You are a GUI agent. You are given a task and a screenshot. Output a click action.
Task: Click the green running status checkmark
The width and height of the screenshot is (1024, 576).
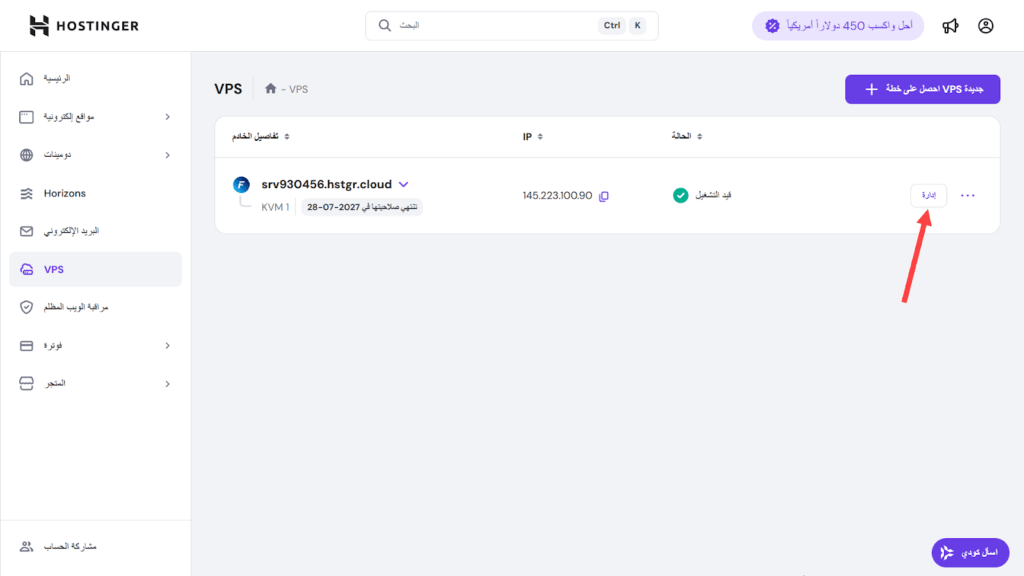[x=680, y=195]
